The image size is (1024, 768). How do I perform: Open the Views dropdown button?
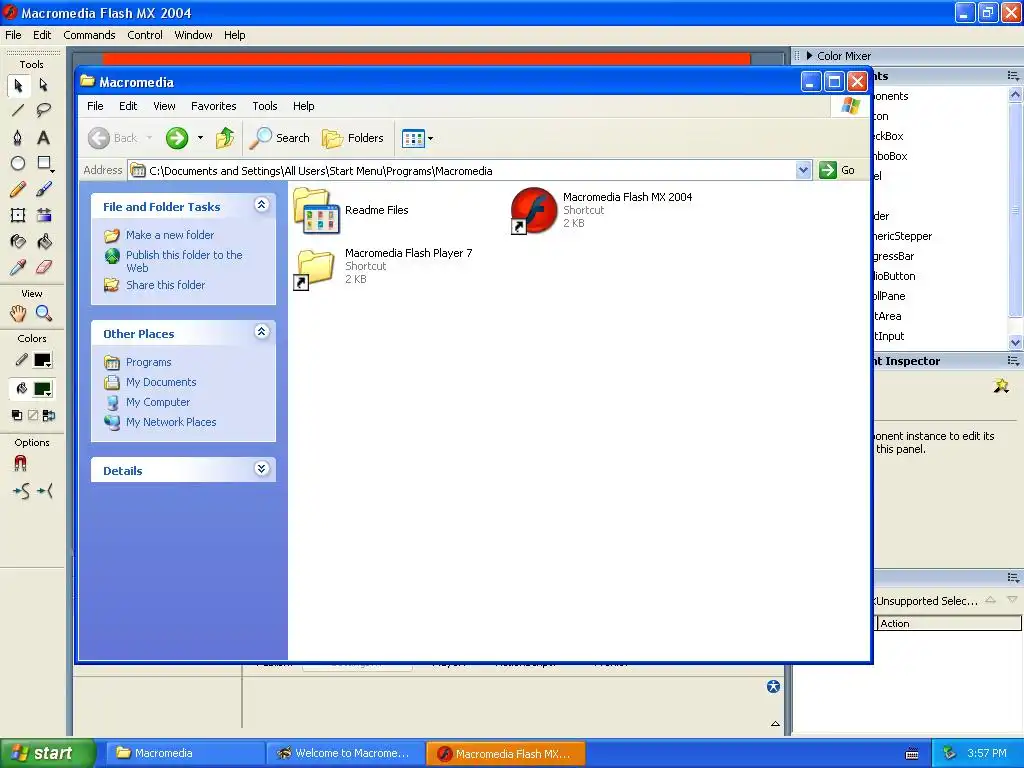pyautogui.click(x=417, y=138)
